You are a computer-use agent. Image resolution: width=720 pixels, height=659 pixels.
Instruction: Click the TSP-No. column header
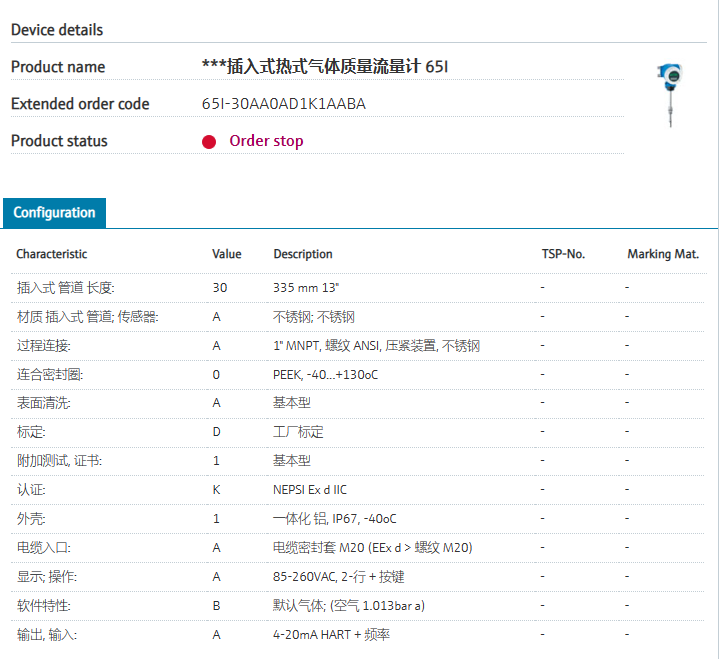(562, 254)
